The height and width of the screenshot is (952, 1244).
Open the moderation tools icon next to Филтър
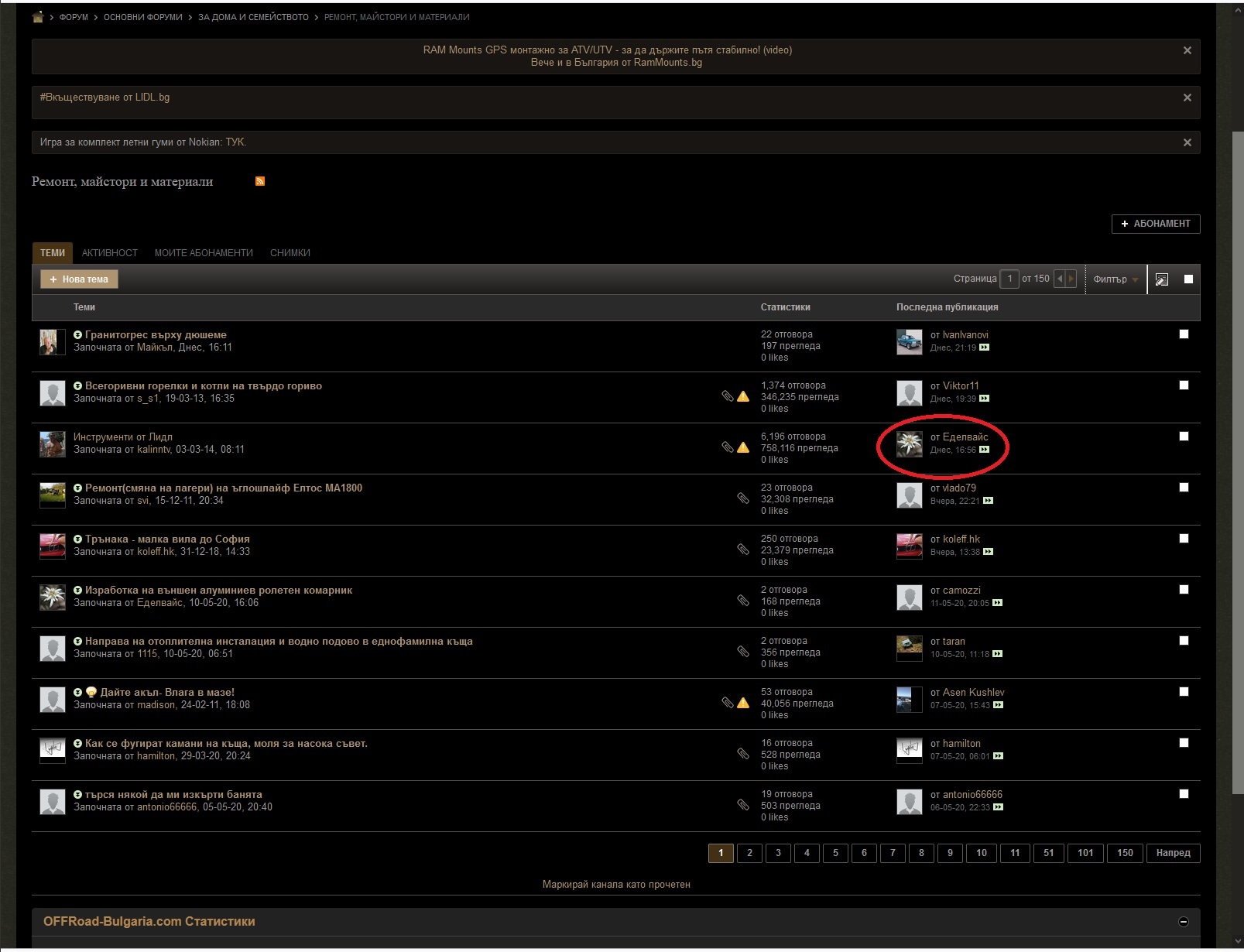(1161, 279)
